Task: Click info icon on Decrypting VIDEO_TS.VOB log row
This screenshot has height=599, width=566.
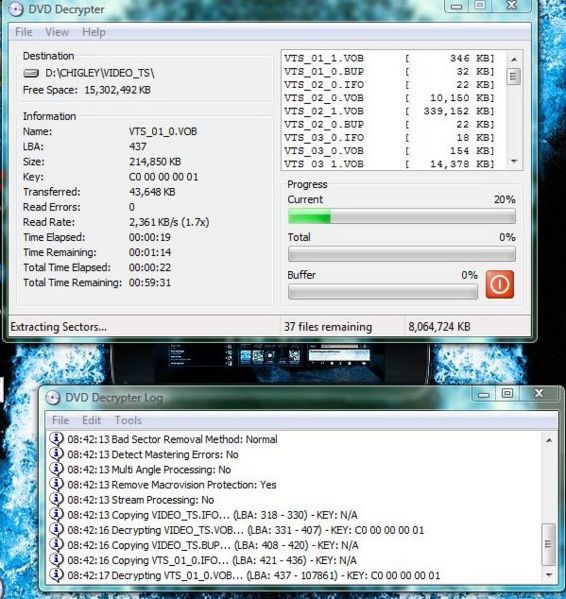Action: tap(57, 529)
